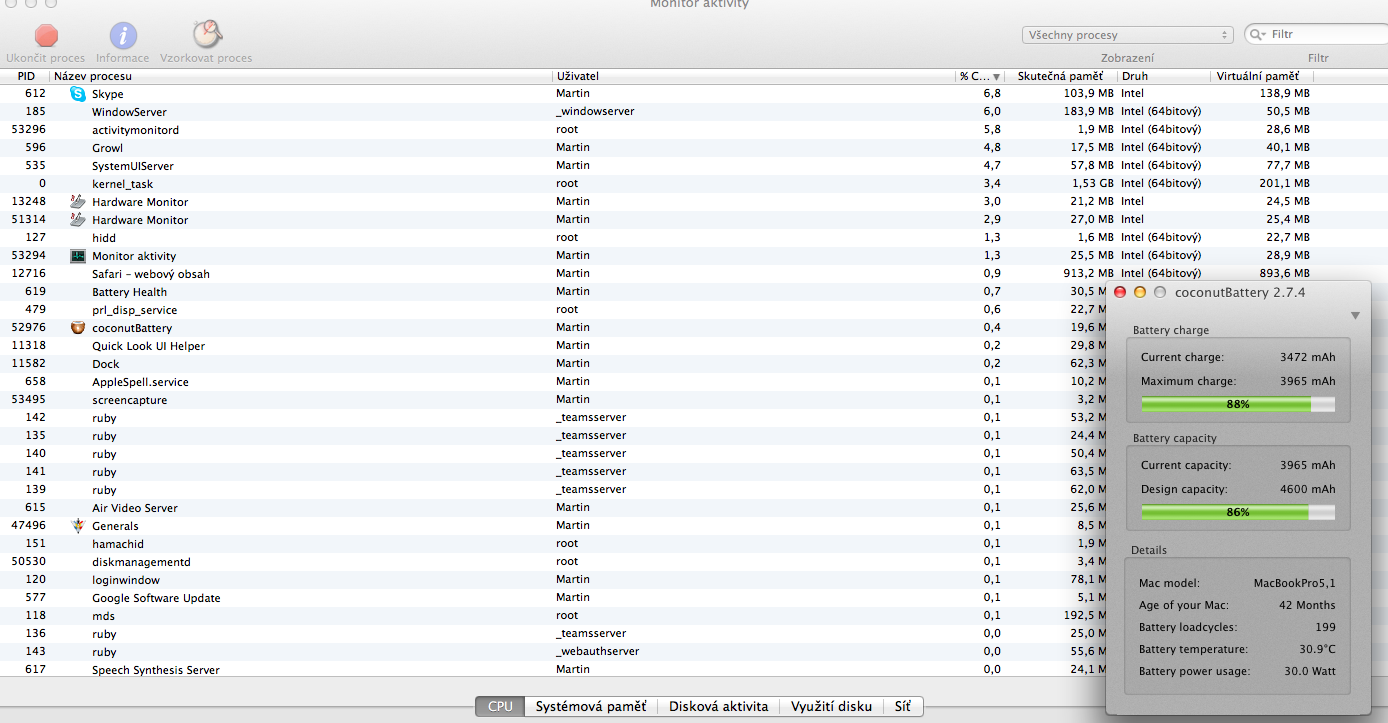Image resolution: width=1388 pixels, height=723 pixels.
Task: Click the Vzorkovat proces icon
Action: click(x=206, y=35)
